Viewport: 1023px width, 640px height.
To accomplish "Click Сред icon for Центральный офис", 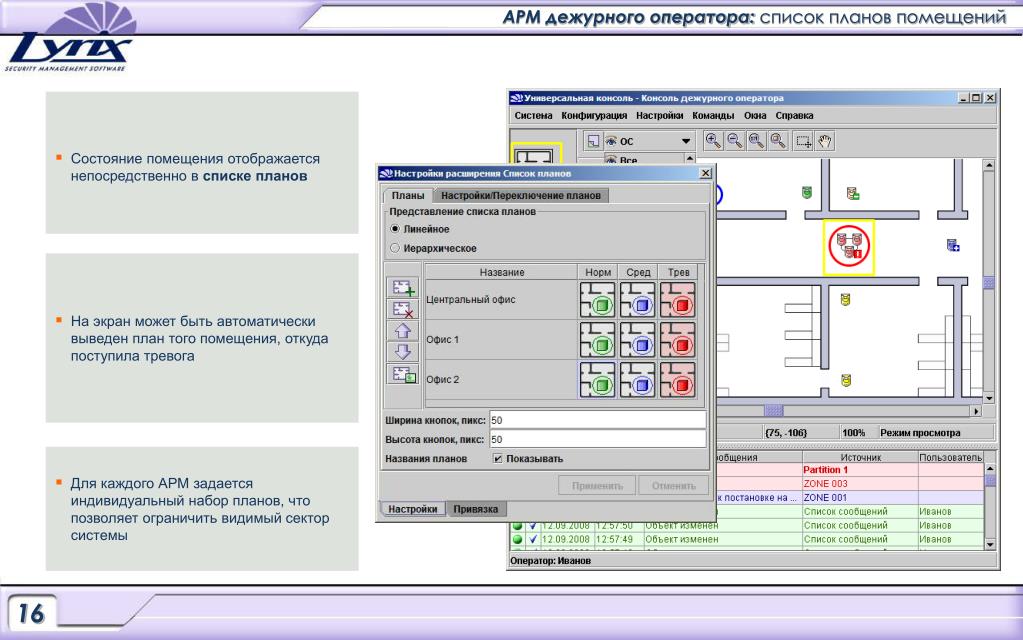I will [x=637, y=299].
